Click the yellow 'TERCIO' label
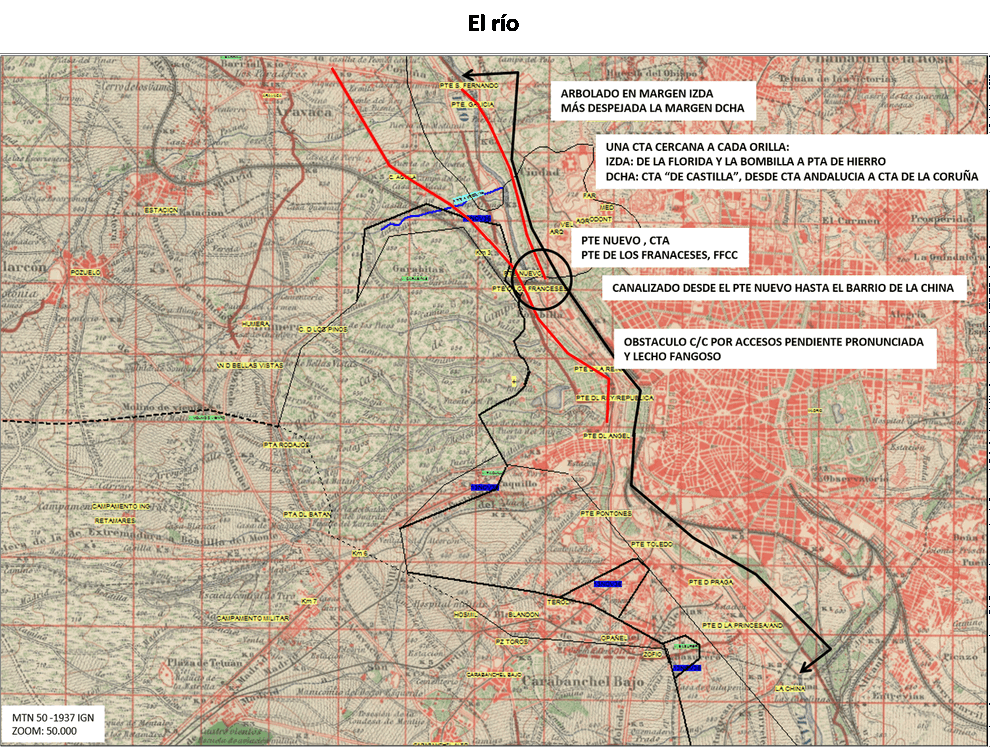 click(558, 603)
